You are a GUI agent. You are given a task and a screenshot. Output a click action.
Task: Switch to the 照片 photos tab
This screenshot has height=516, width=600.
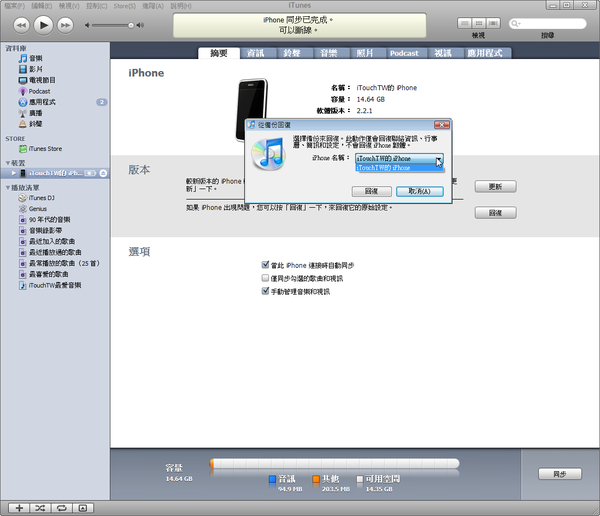[x=365, y=53]
